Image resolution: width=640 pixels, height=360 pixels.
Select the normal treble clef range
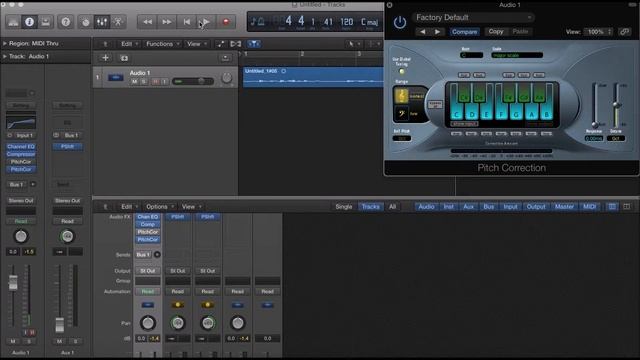(402, 96)
